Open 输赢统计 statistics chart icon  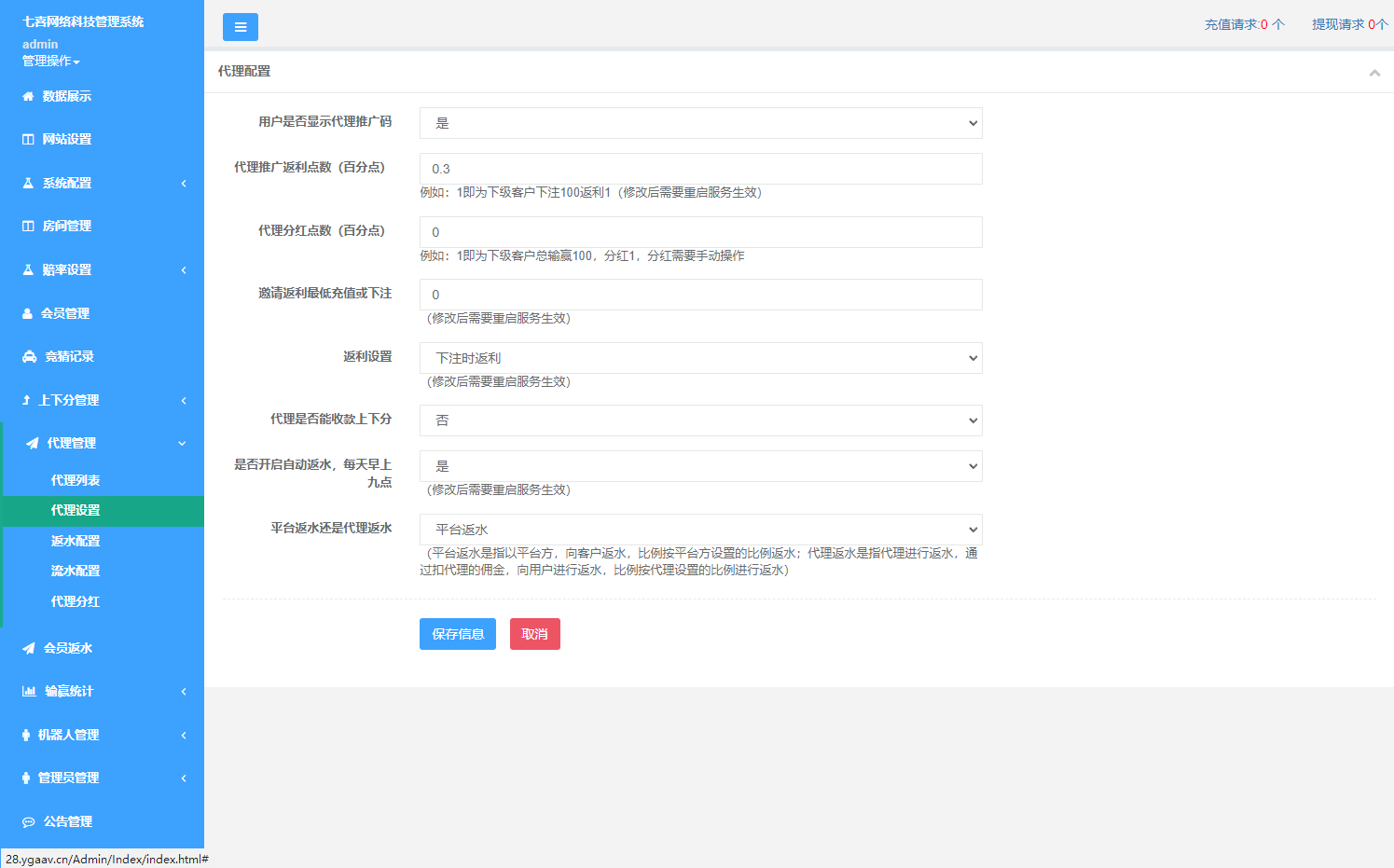click(x=28, y=691)
